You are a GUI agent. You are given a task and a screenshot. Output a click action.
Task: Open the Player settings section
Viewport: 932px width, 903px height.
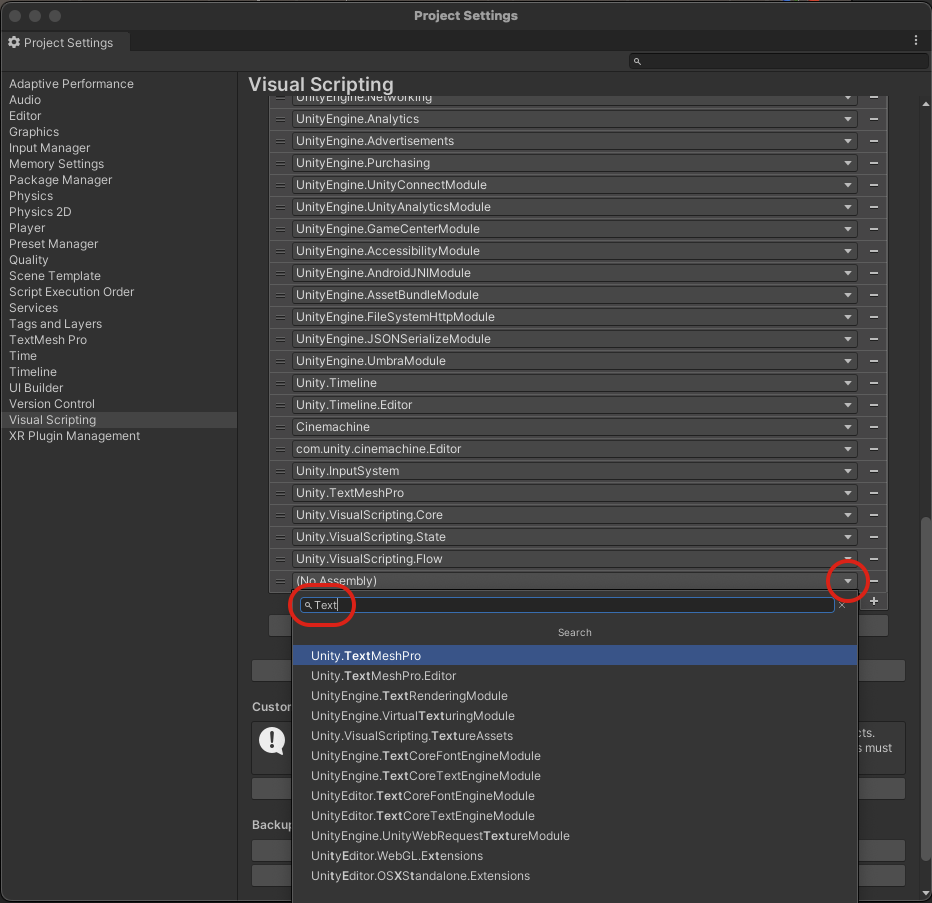(x=27, y=227)
